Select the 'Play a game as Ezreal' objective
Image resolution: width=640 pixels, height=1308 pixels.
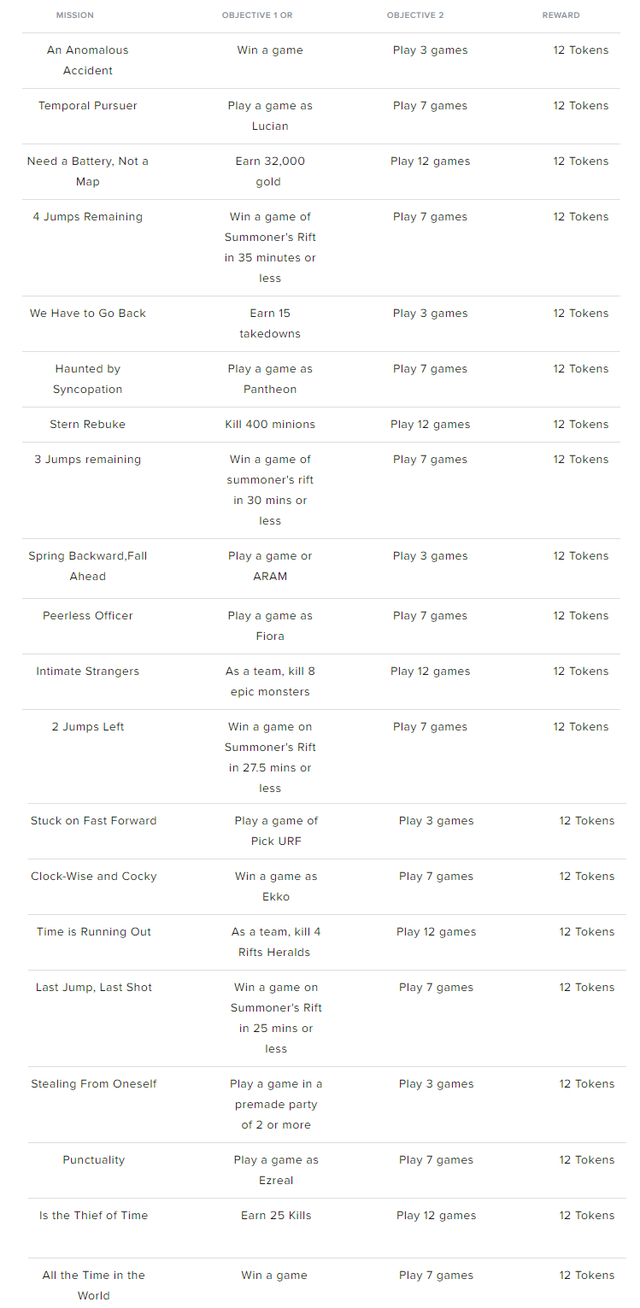click(276, 1170)
